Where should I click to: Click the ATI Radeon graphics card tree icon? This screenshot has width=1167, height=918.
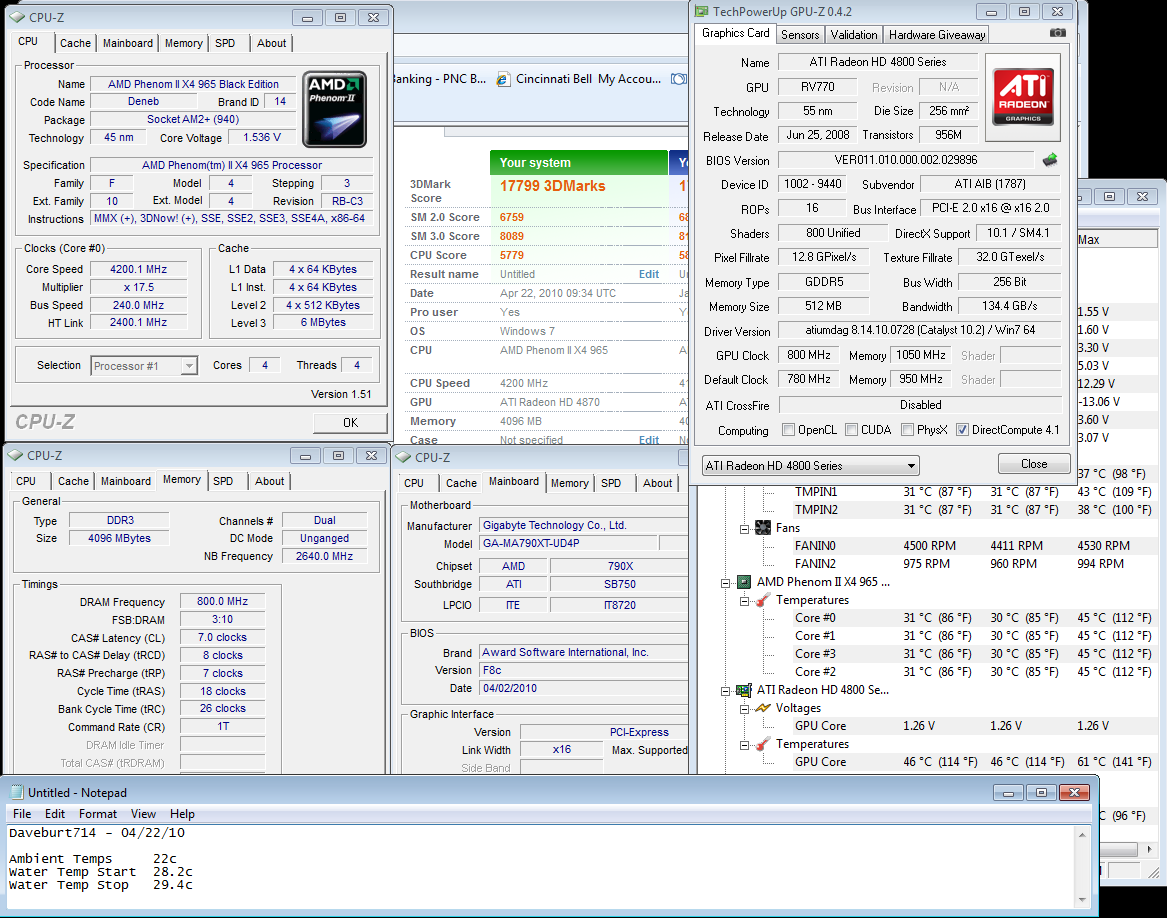744,690
